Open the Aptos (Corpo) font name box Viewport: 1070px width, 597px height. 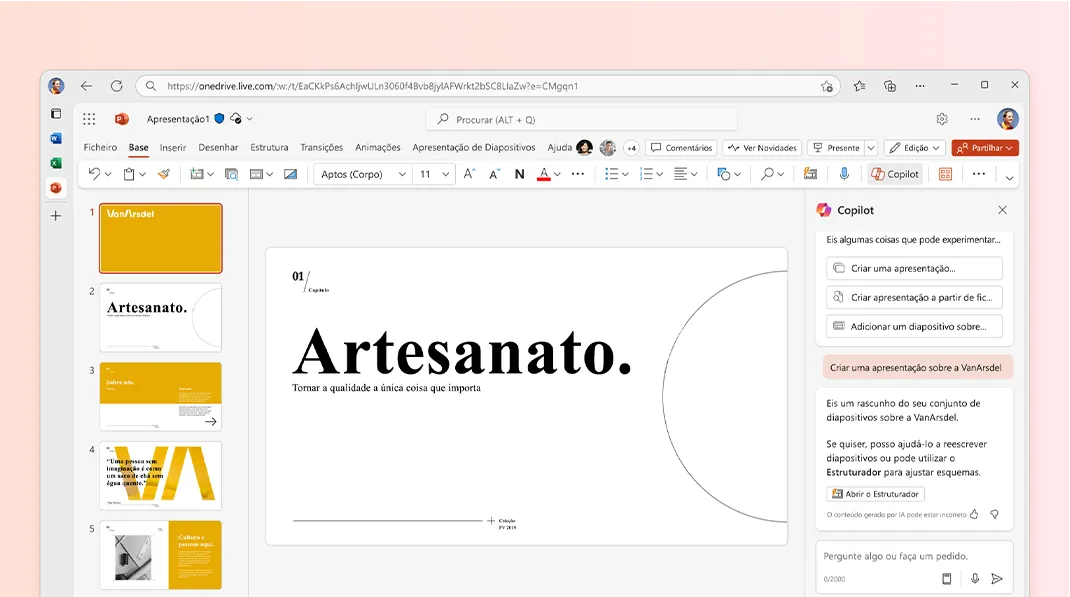click(x=362, y=174)
